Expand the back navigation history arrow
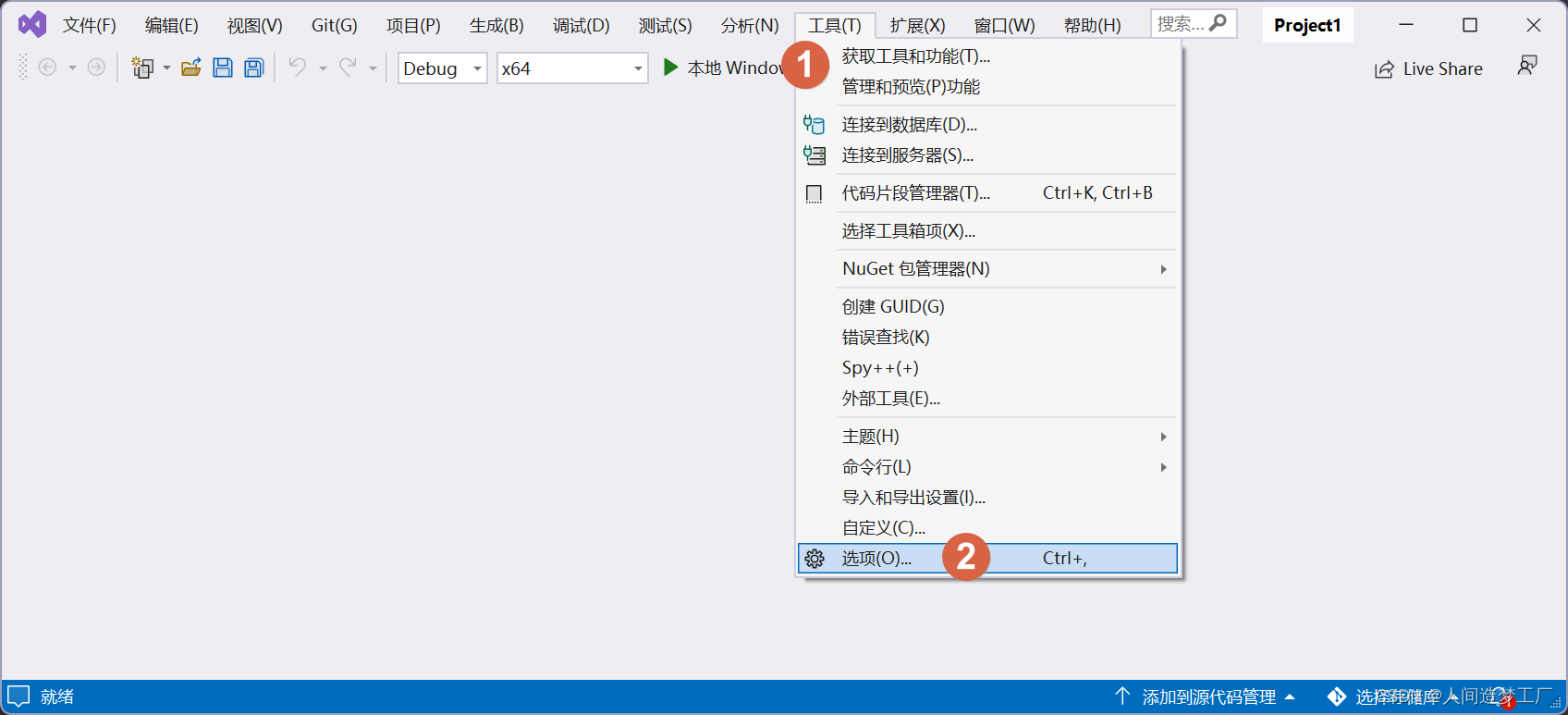The image size is (1568, 715). (72, 68)
